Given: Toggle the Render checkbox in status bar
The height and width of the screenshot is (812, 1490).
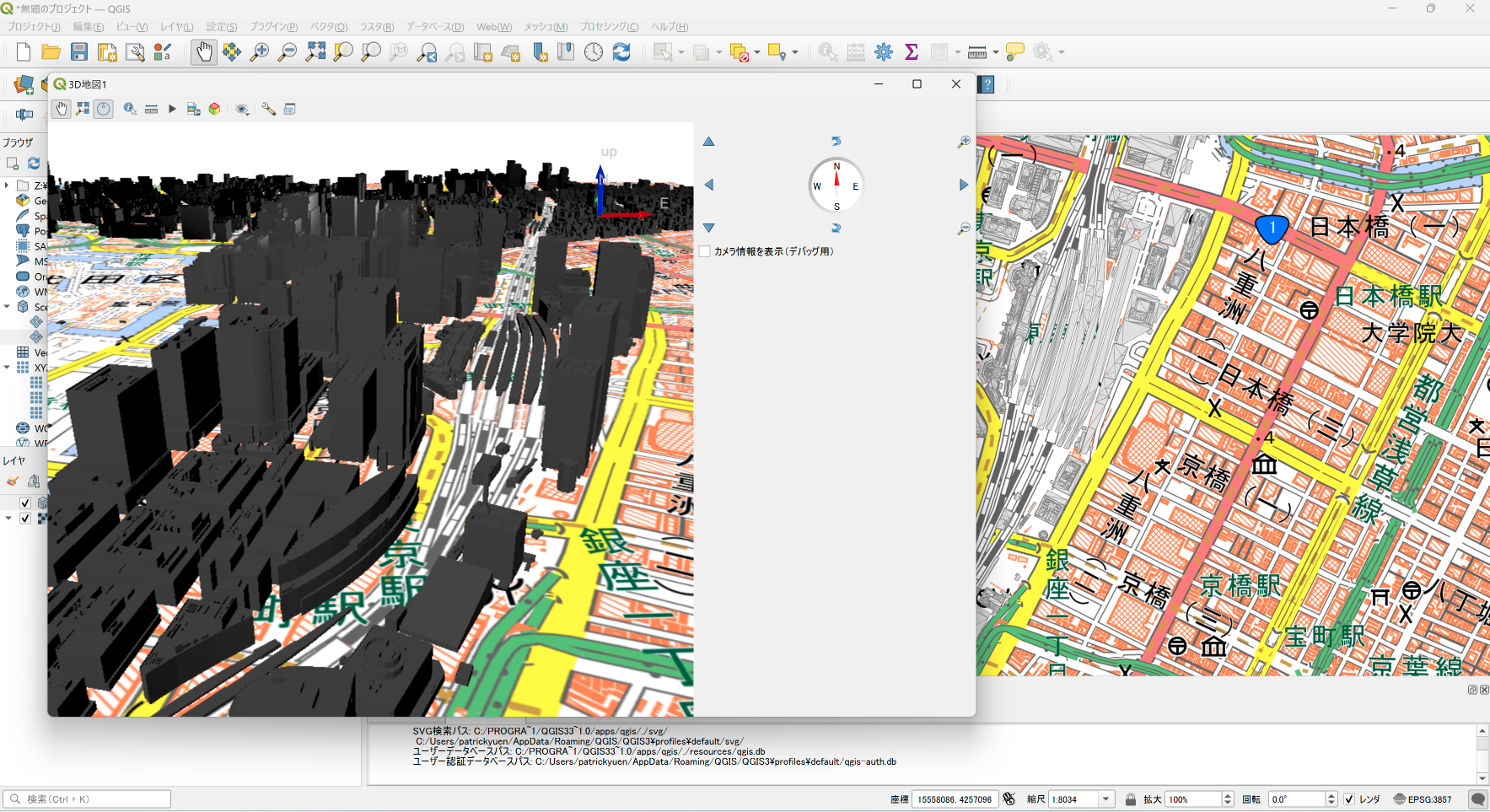Looking at the screenshot, I should coord(1348,799).
